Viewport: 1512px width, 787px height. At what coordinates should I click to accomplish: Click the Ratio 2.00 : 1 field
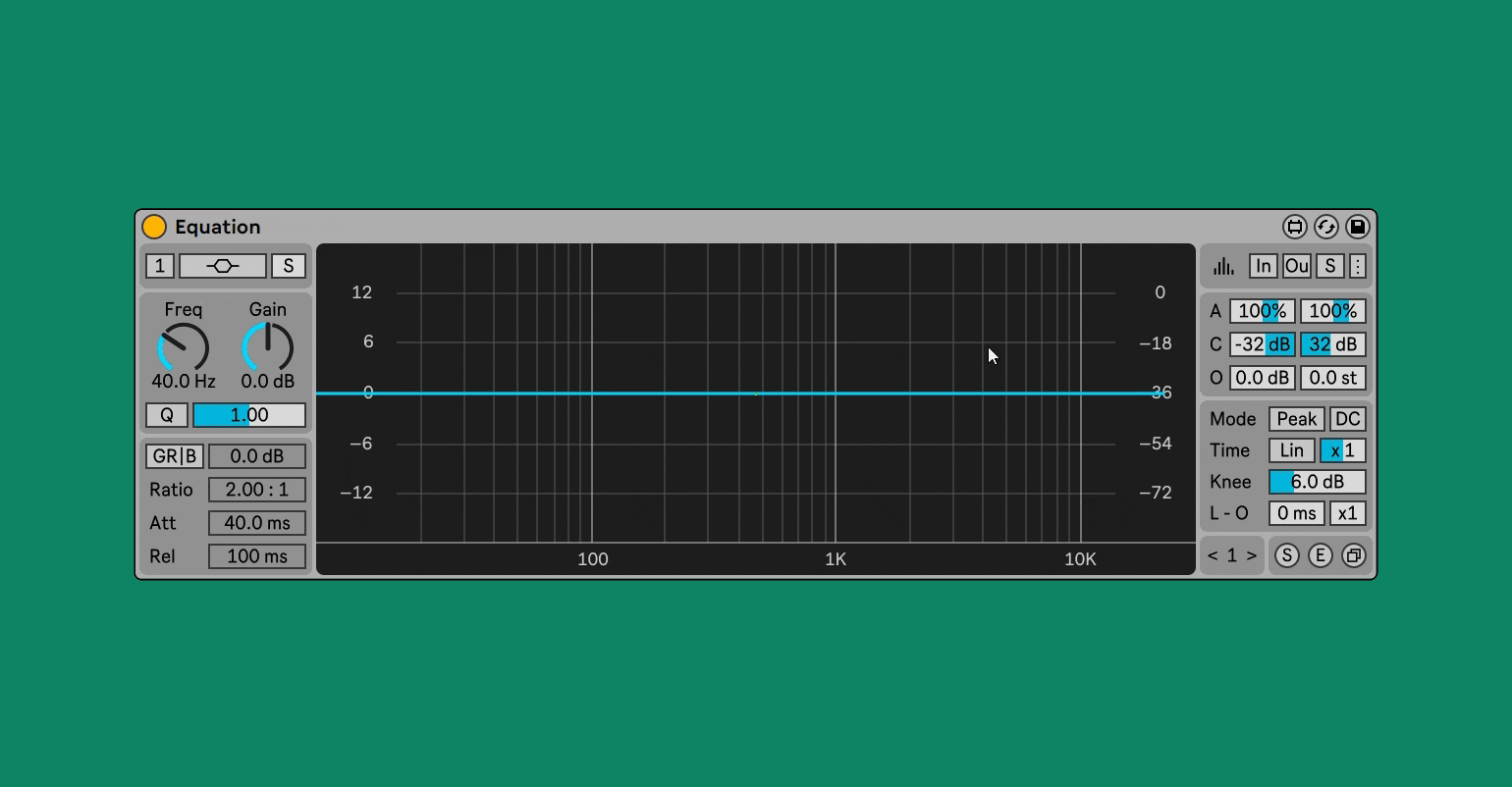[x=256, y=490]
